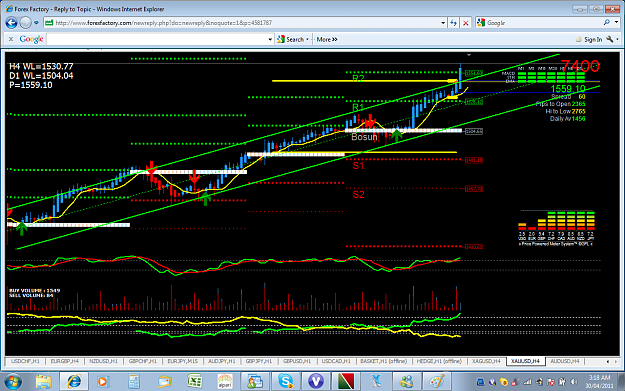This screenshot has height=391, width=625.
Task: Click the red Stop loading icon
Action: pyautogui.click(x=465, y=23)
